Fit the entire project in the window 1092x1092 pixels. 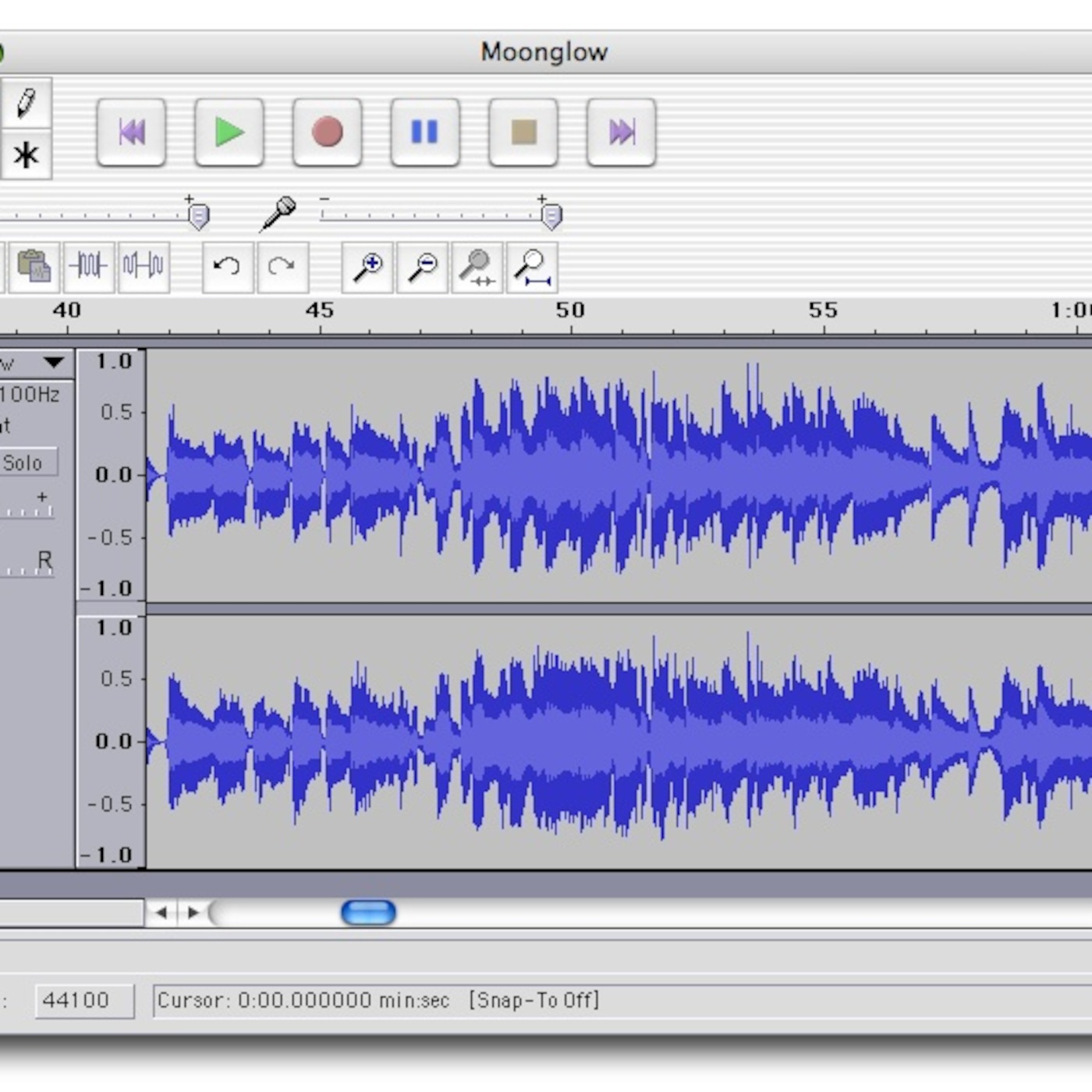[534, 267]
